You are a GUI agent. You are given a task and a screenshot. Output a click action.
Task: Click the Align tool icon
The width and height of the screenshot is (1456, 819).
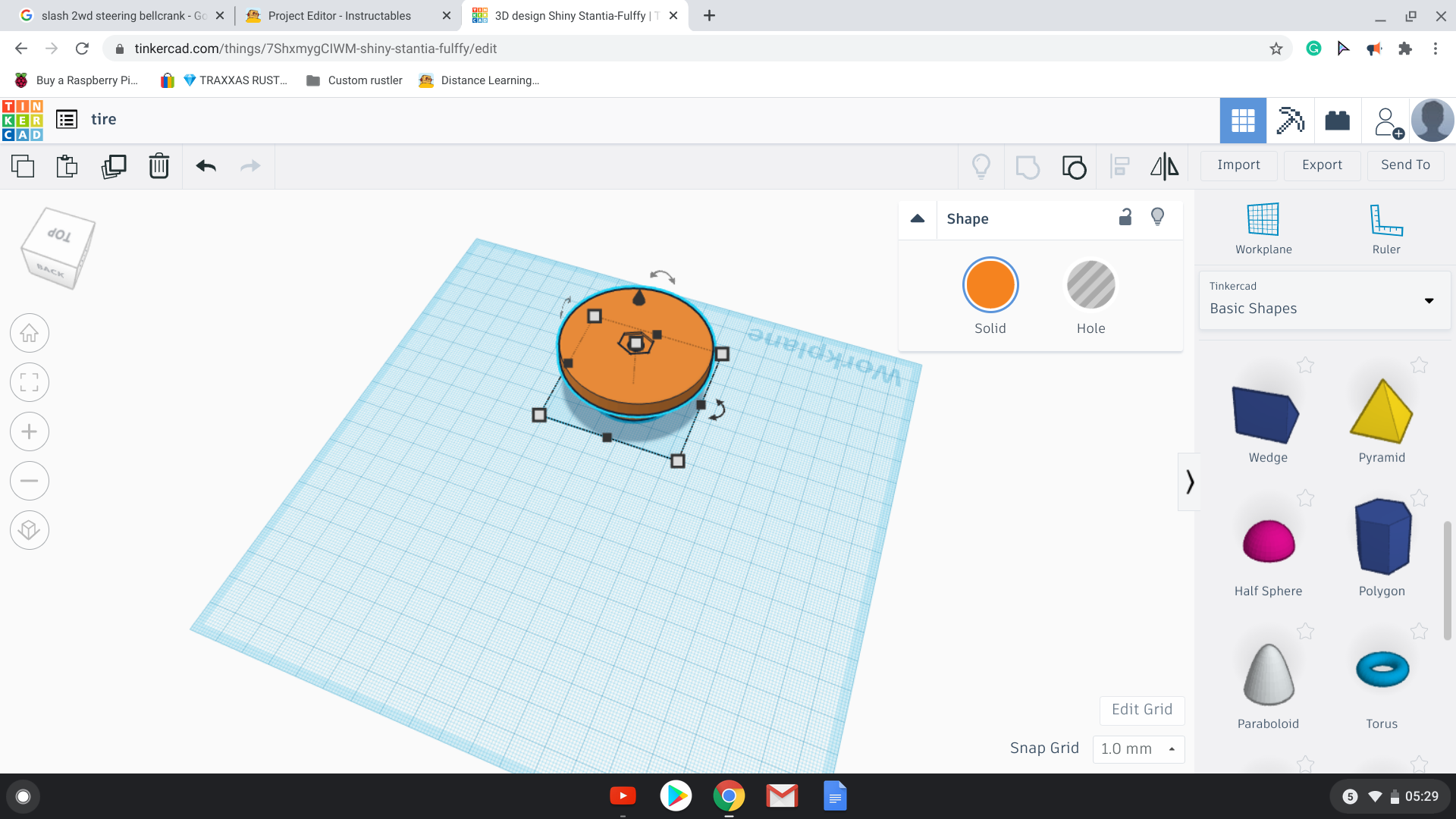pyautogui.click(x=1120, y=165)
